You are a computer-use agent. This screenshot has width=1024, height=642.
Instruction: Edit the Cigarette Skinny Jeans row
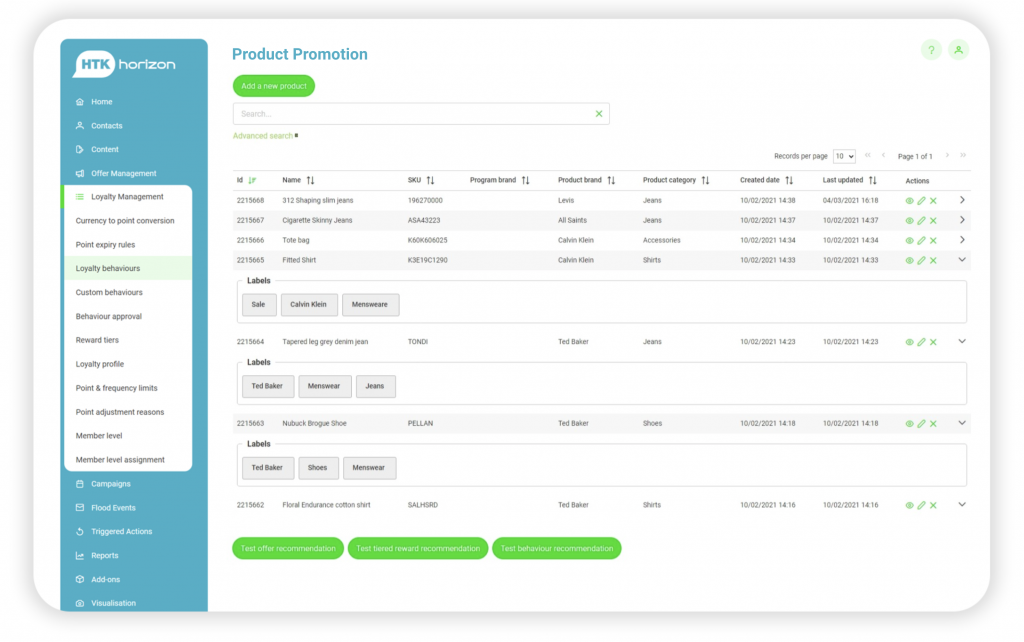click(921, 221)
